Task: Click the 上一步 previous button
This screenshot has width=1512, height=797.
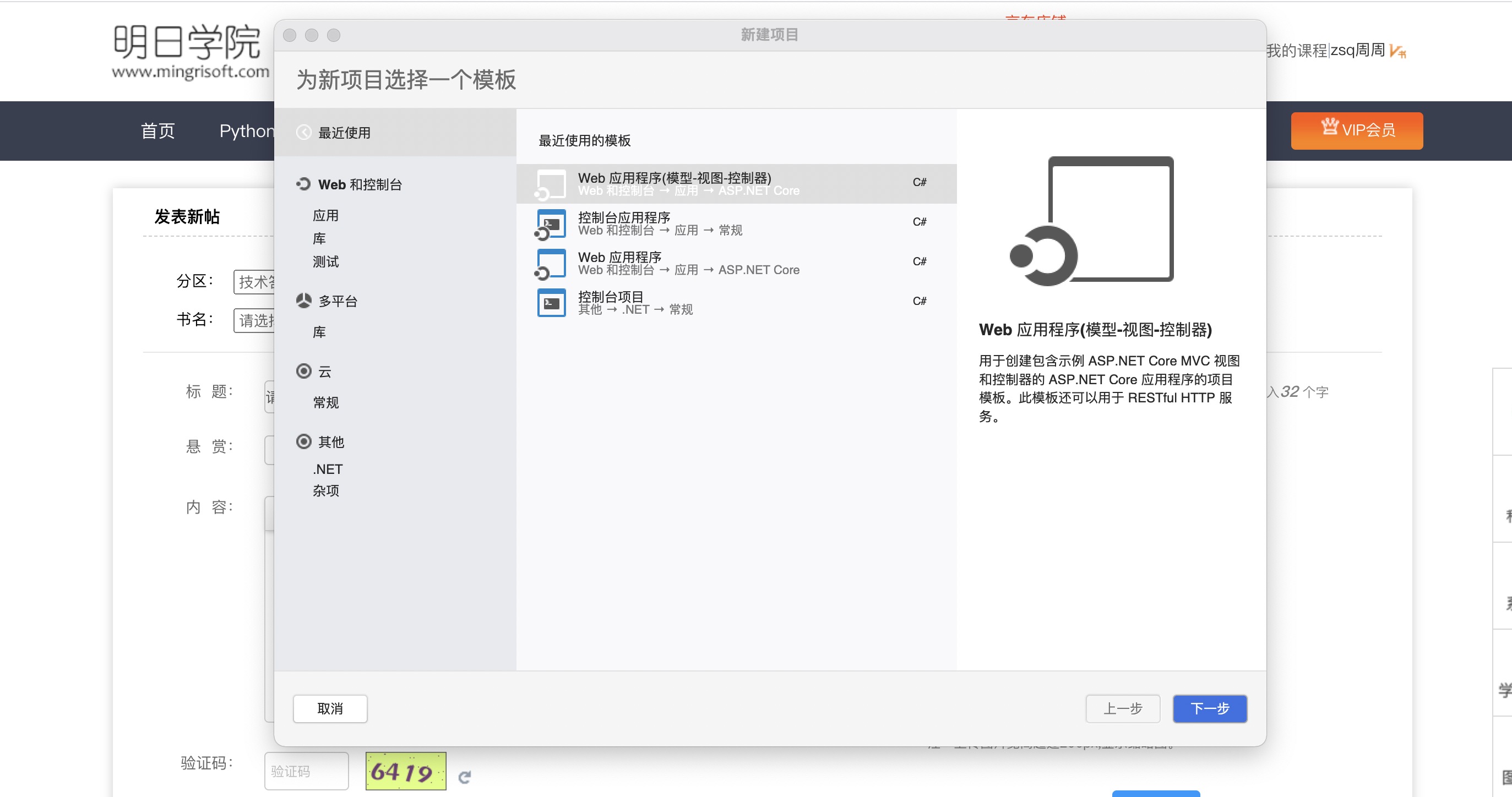Action: pyautogui.click(x=1122, y=708)
